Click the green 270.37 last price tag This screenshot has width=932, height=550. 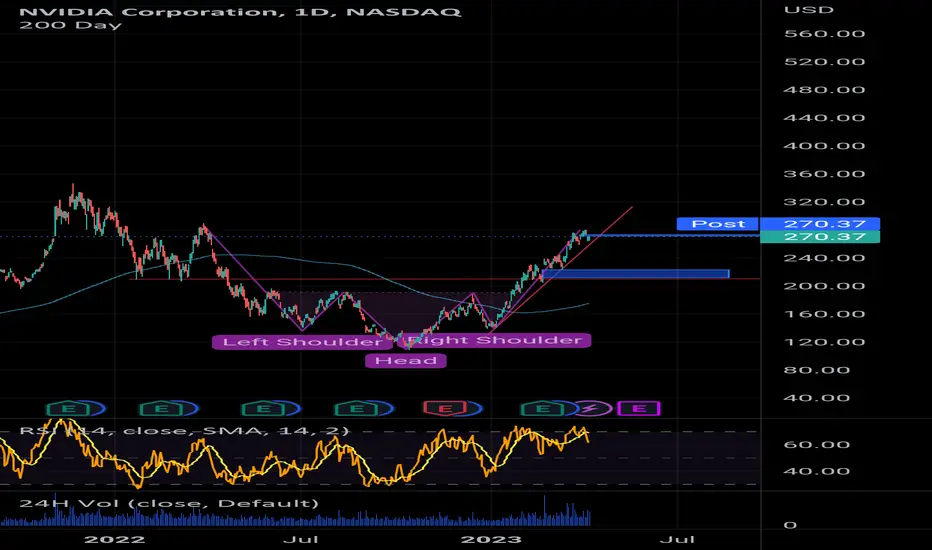[820, 237]
